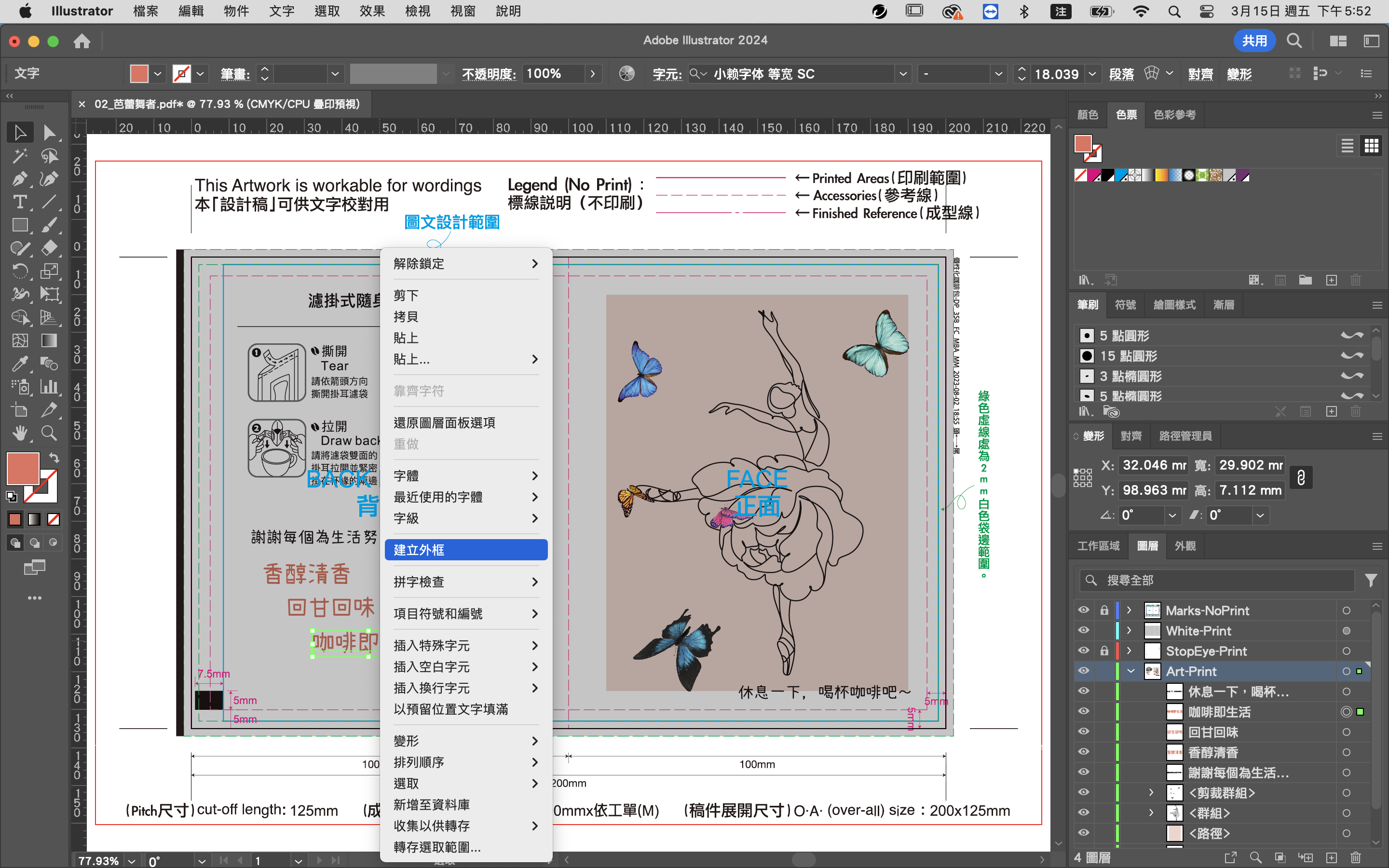This screenshot has width=1389, height=868.
Task: Expand the StopEye-Print layer
Action: [1129, 651]
